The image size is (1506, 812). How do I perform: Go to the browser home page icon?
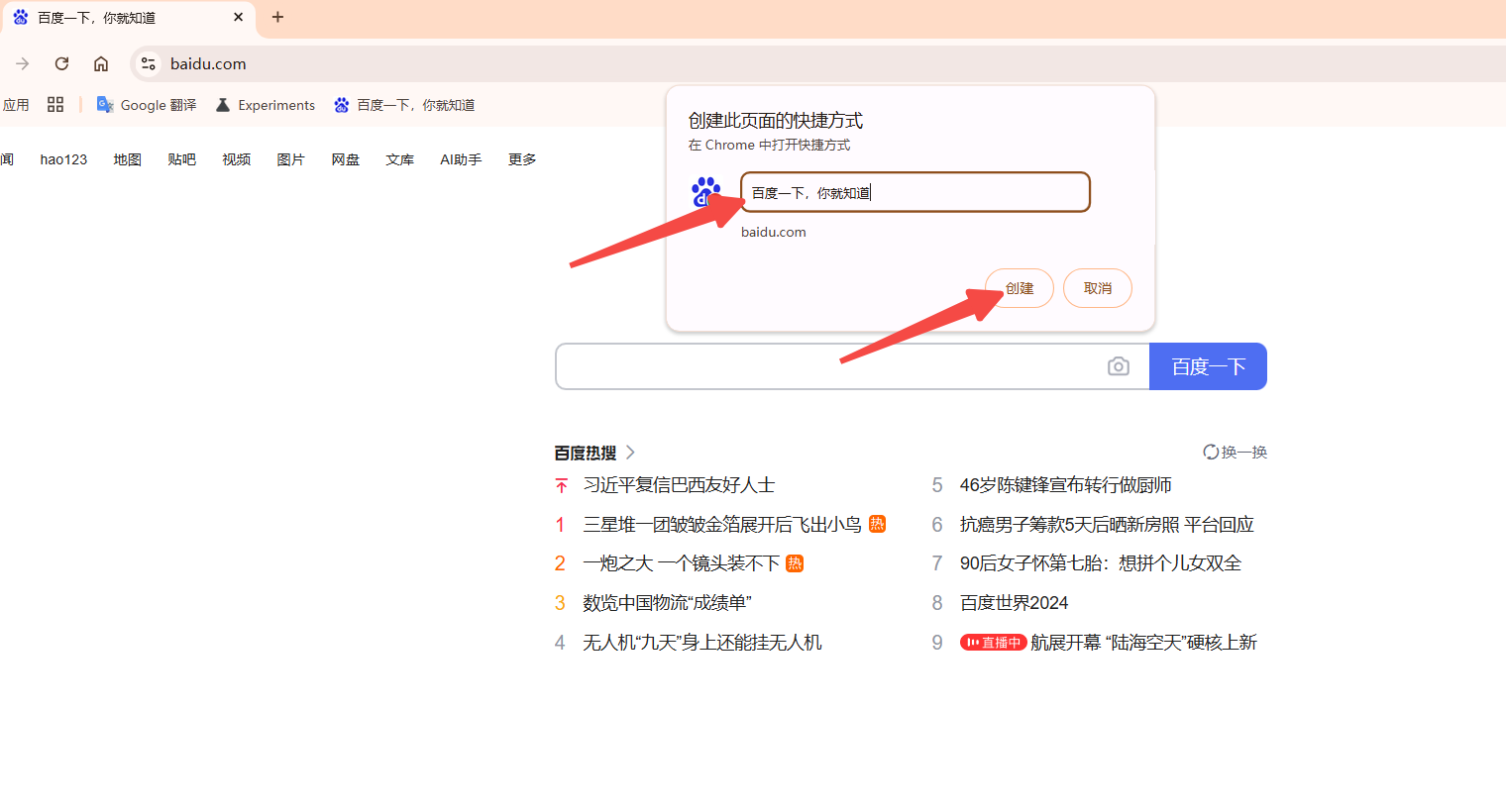[x=101, y=63]
